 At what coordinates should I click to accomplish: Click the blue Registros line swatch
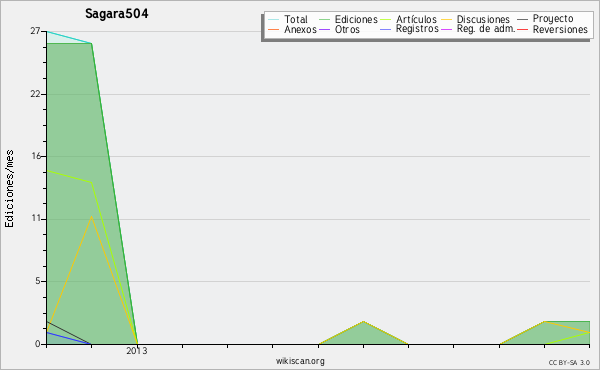[x=386, y=29]
